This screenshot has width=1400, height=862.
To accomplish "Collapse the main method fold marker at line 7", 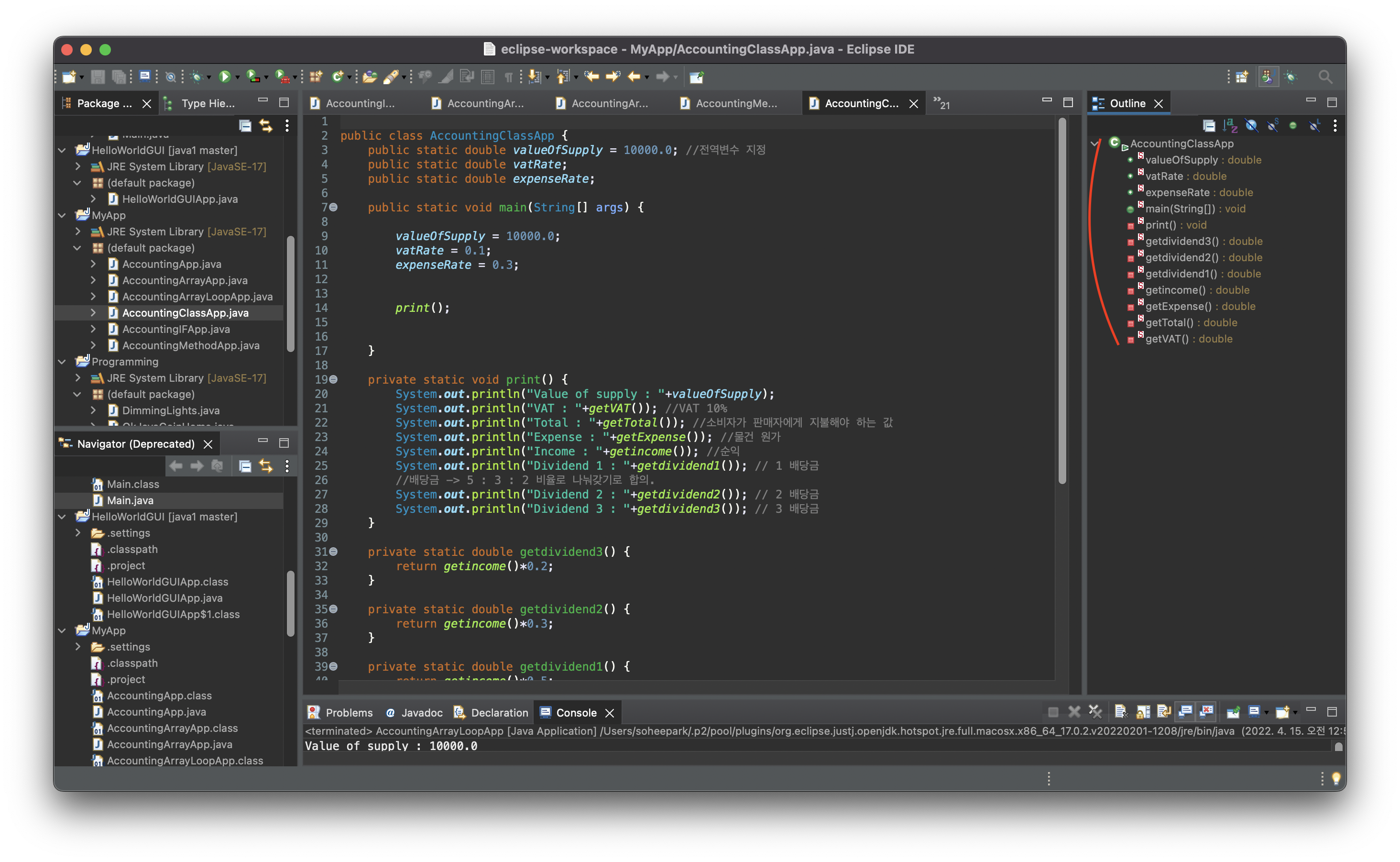I will point(333,208).
